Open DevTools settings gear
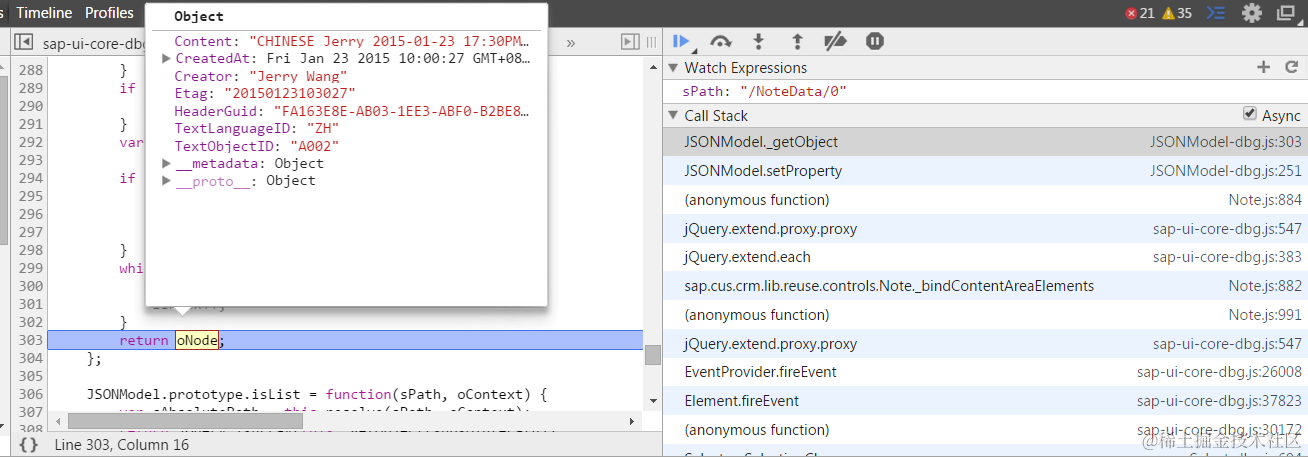 pos(1252,13)
